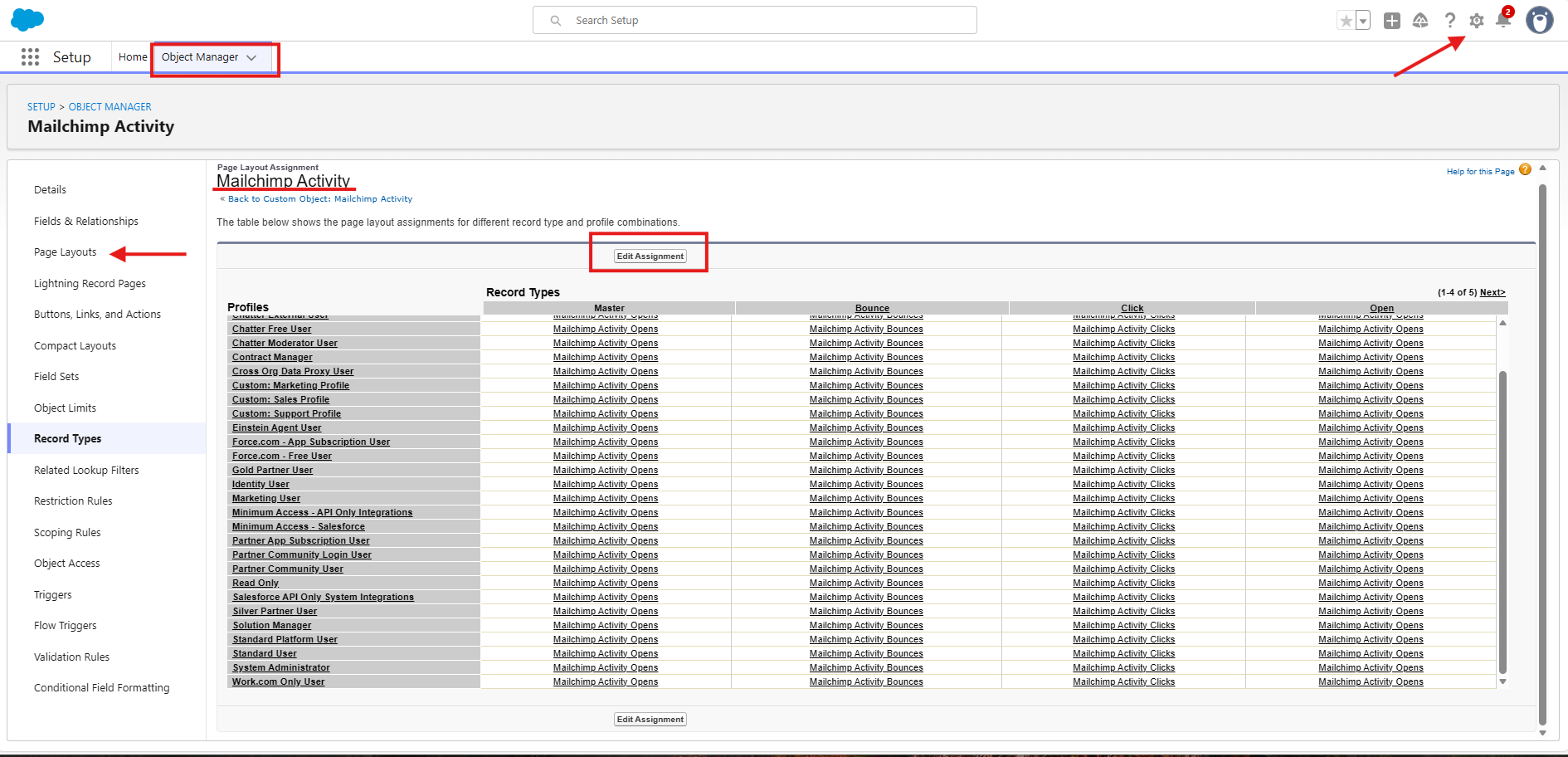Screen dimensions: 1568x757
Task: Open Flow Triggers in the sidebar
Action: pos(65,626)
